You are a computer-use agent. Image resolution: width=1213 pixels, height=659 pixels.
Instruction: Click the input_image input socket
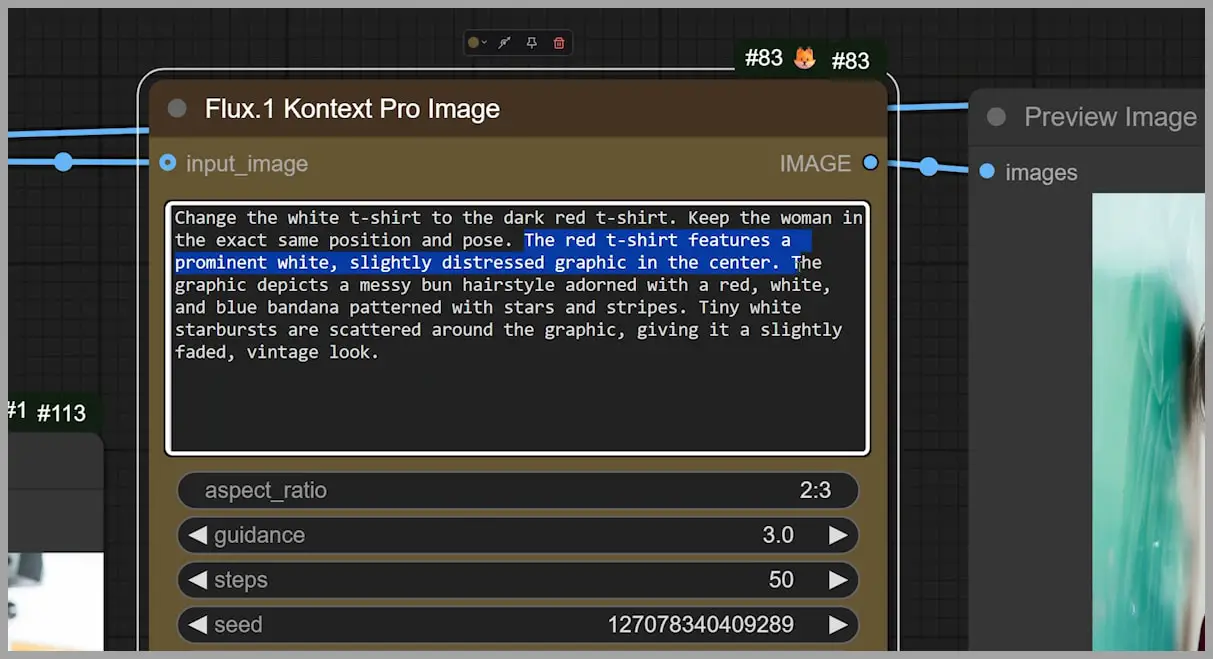tap(168, 163)
